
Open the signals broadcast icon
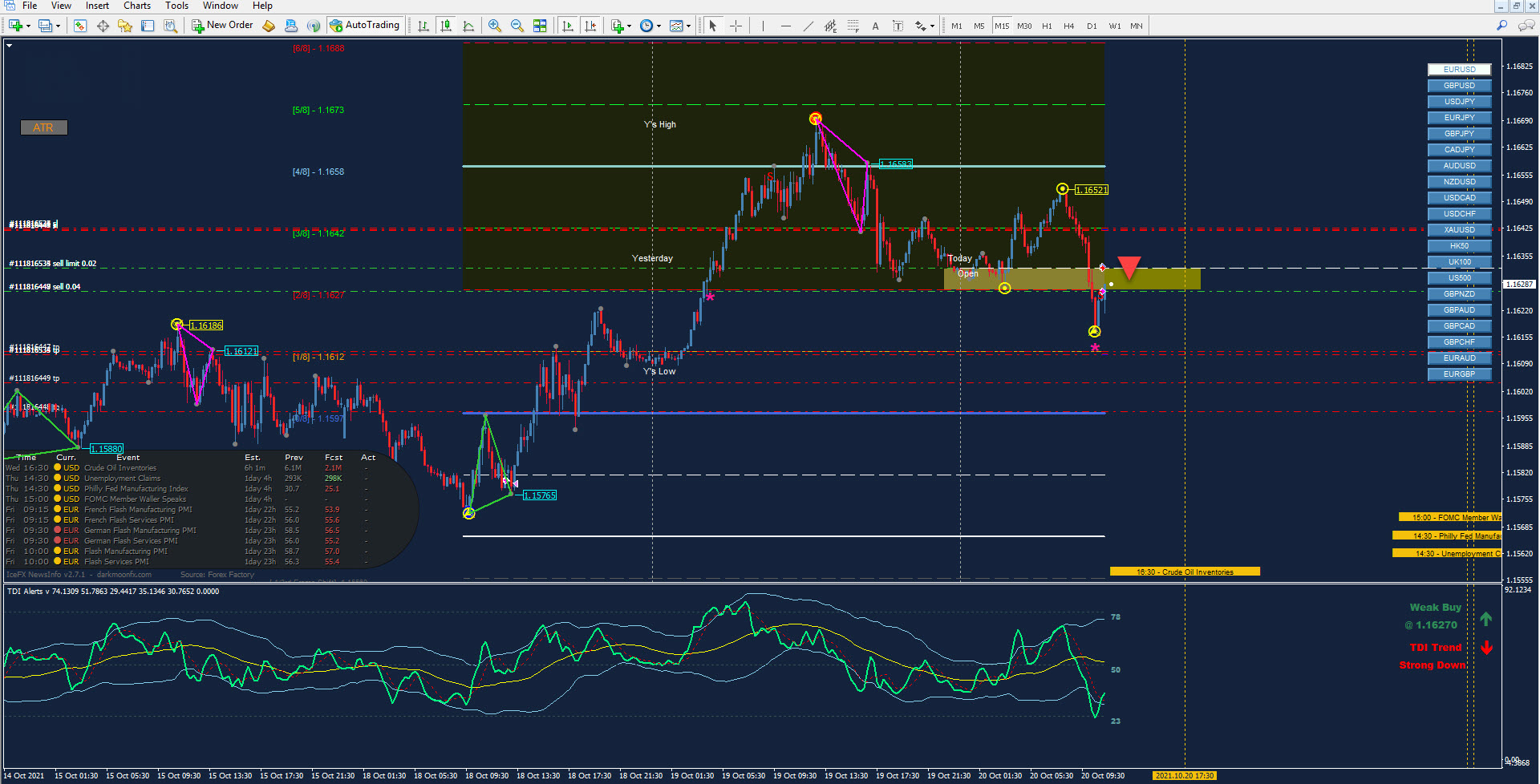[x=314, y=26]
